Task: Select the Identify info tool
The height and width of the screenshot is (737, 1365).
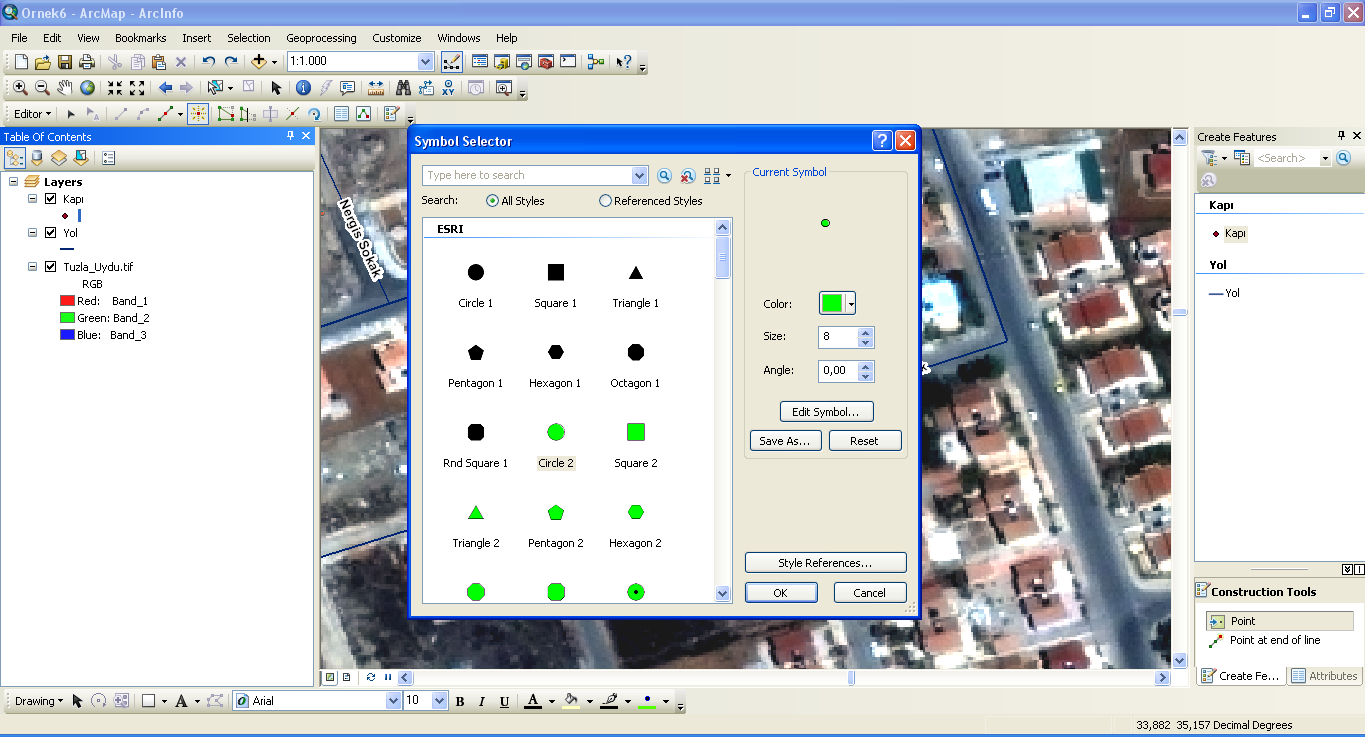Action: click(x=303, y=88)
